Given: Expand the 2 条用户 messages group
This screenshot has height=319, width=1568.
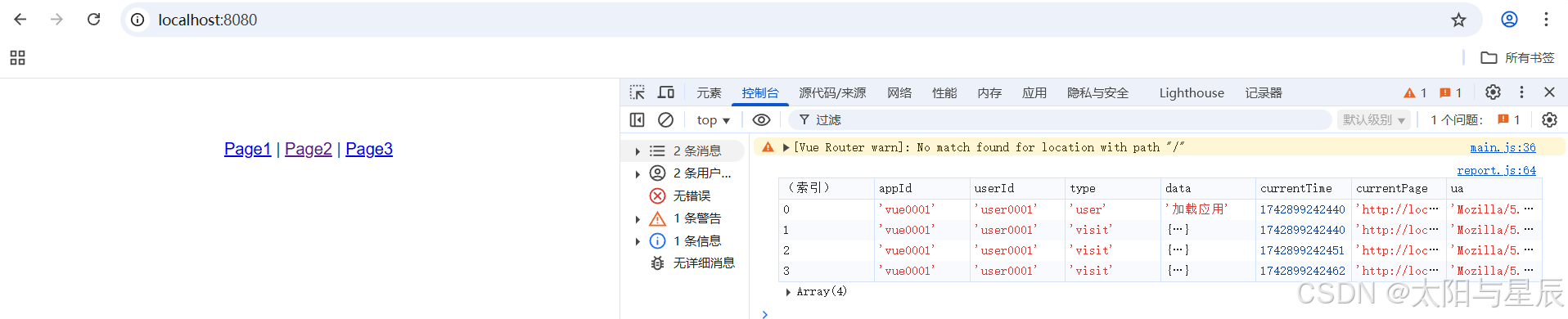Looking at the screenshot, I should pos(638,173).
